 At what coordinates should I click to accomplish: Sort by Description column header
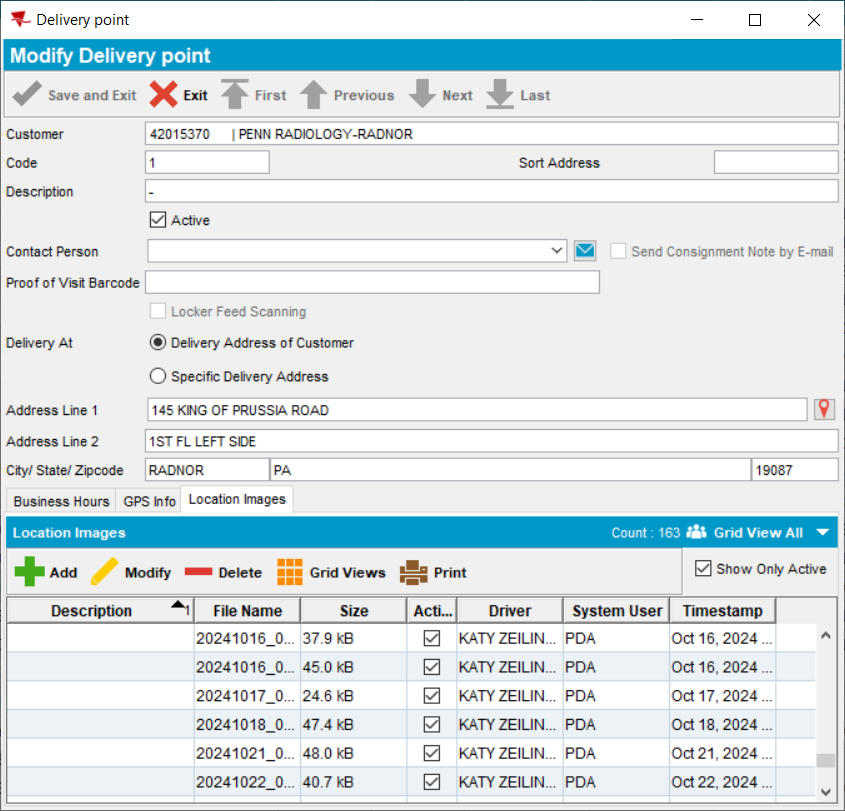(91, 611)
